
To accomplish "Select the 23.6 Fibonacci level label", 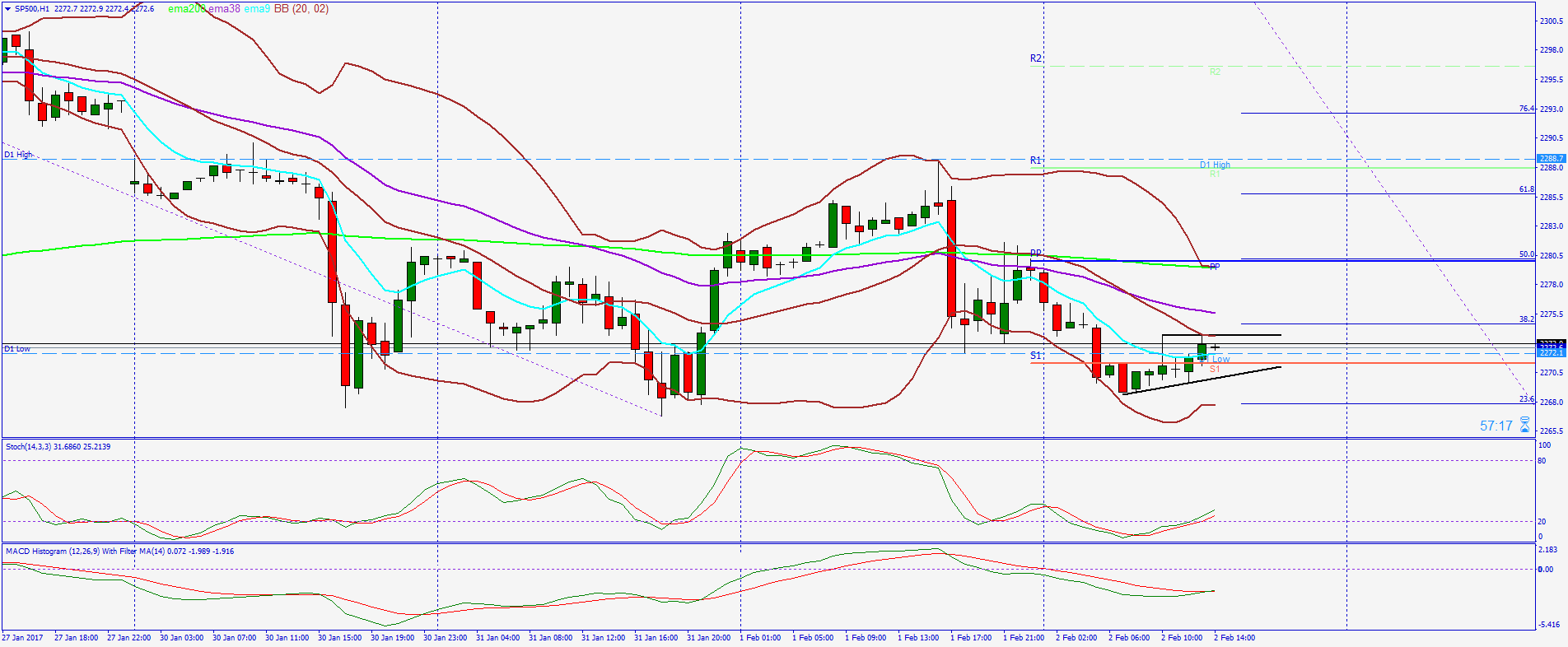I will click(1527, 399).
